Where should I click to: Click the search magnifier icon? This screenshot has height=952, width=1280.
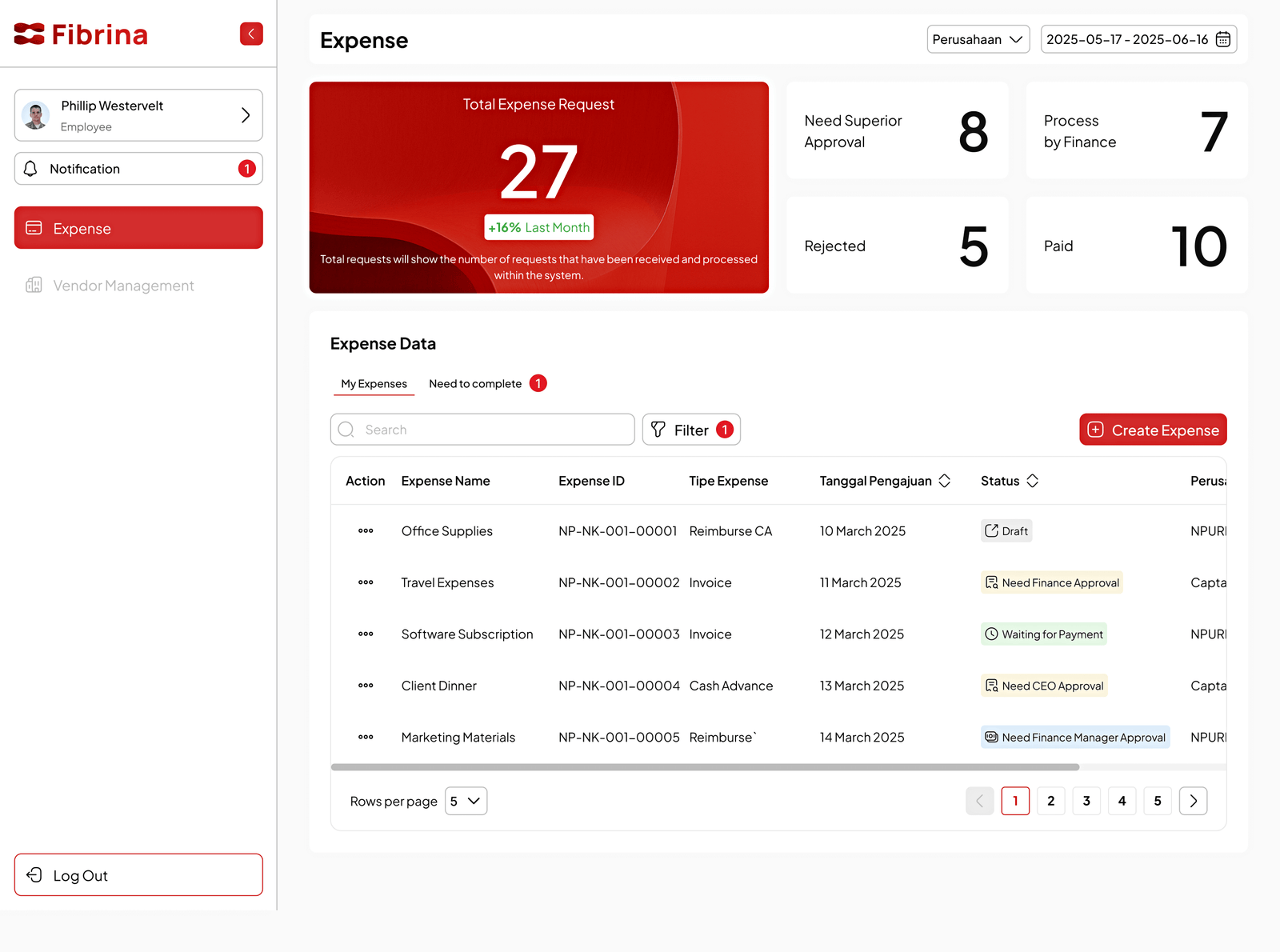(346, 430)
